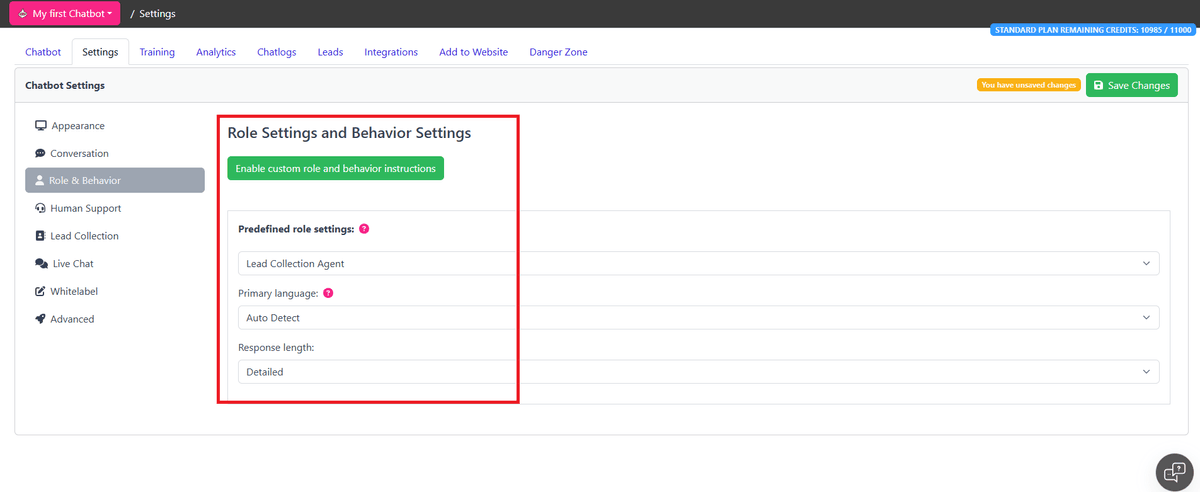Open the Lead Collection Agent role dropdown
This screenshot has width=1200, height=492.
(698, 264)
